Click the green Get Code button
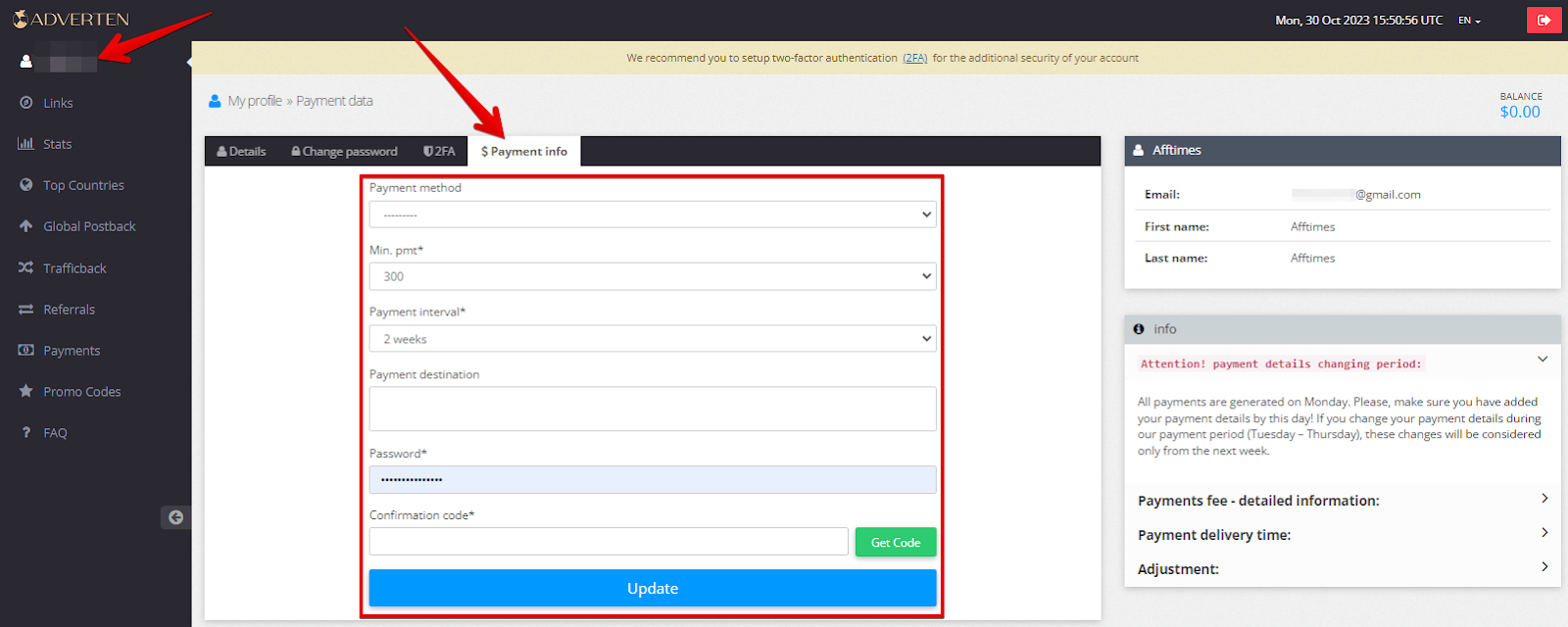1568x627 pixels. pyautogui.click(x=896, y=542)
